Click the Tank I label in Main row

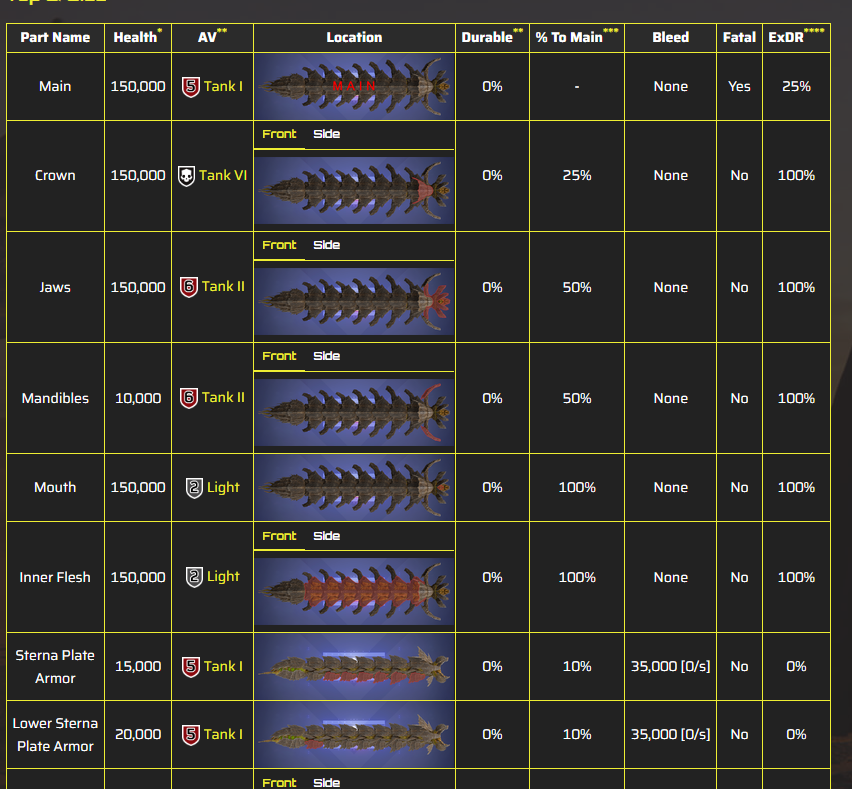[x=223, y=86]
